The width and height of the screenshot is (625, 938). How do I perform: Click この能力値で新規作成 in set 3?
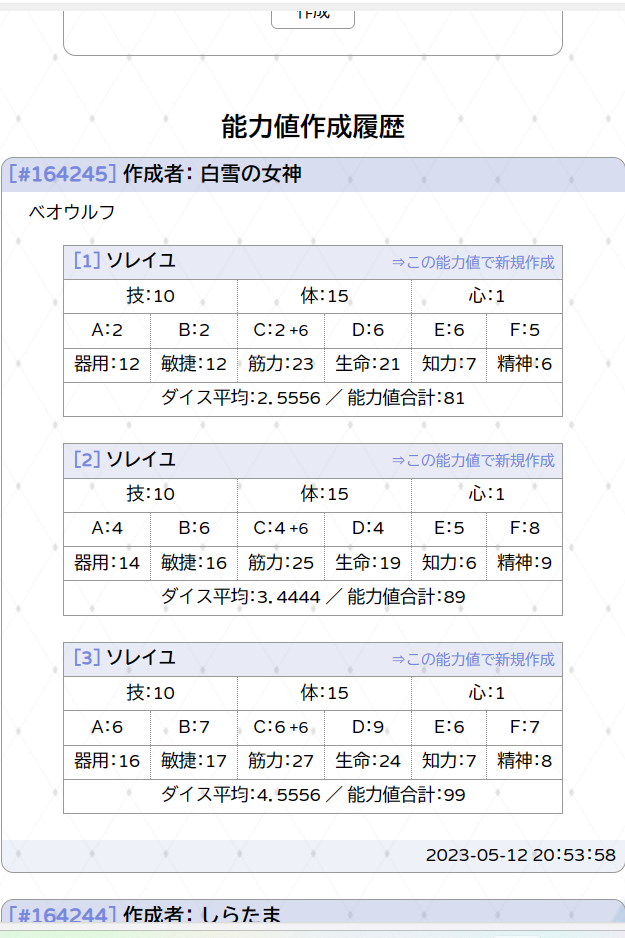(x=473, y=659)
